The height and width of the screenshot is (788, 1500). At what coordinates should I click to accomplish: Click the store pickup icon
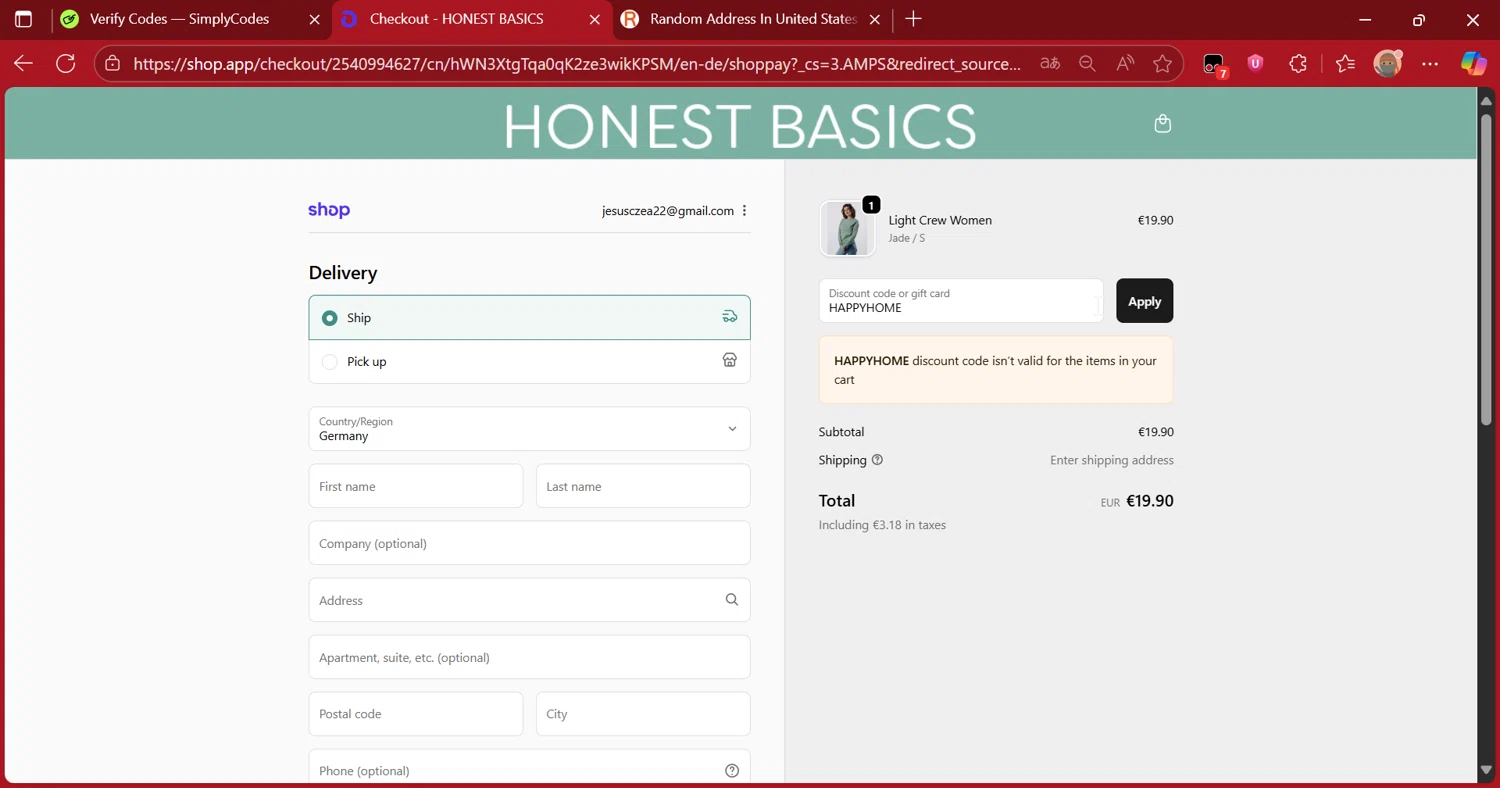tap(730, 360)
